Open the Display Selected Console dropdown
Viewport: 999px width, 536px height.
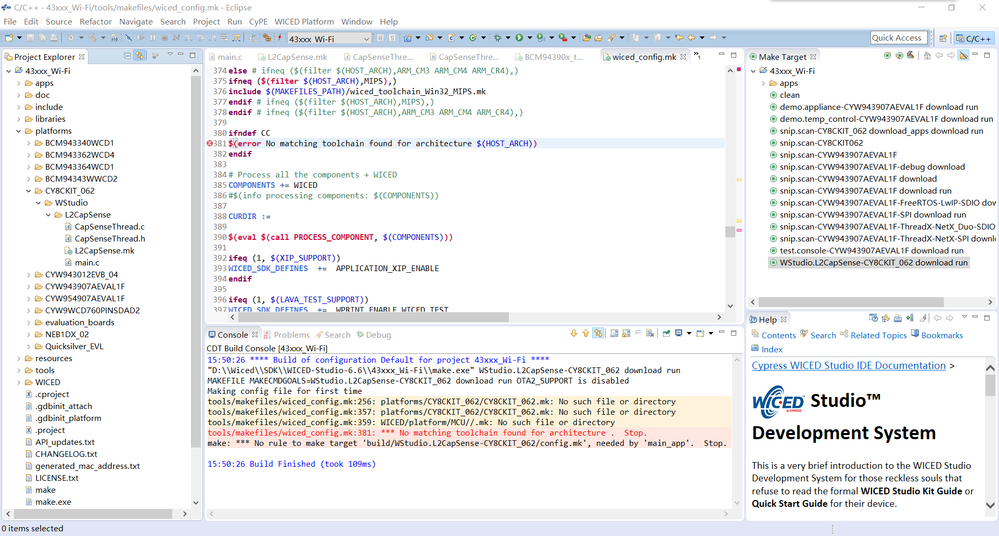point(689,333)
